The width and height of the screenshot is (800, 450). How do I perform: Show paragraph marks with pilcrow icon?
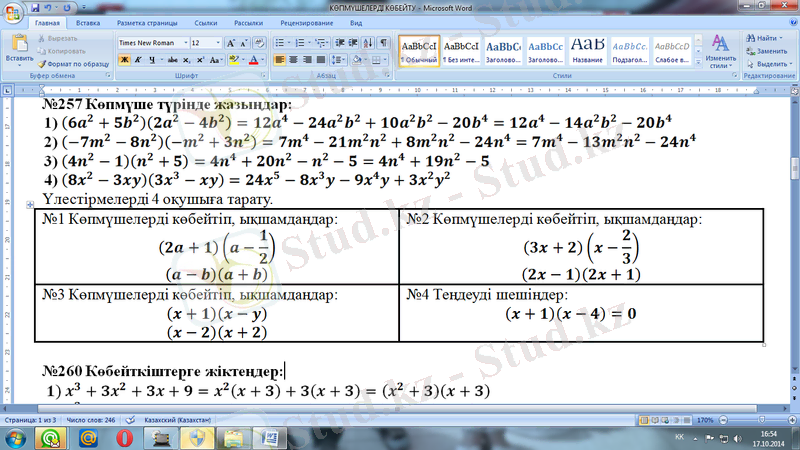385,43
